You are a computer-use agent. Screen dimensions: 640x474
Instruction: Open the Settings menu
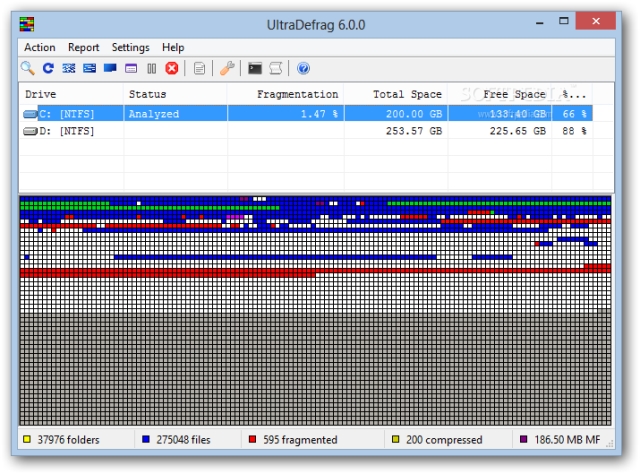pos(131,47)
